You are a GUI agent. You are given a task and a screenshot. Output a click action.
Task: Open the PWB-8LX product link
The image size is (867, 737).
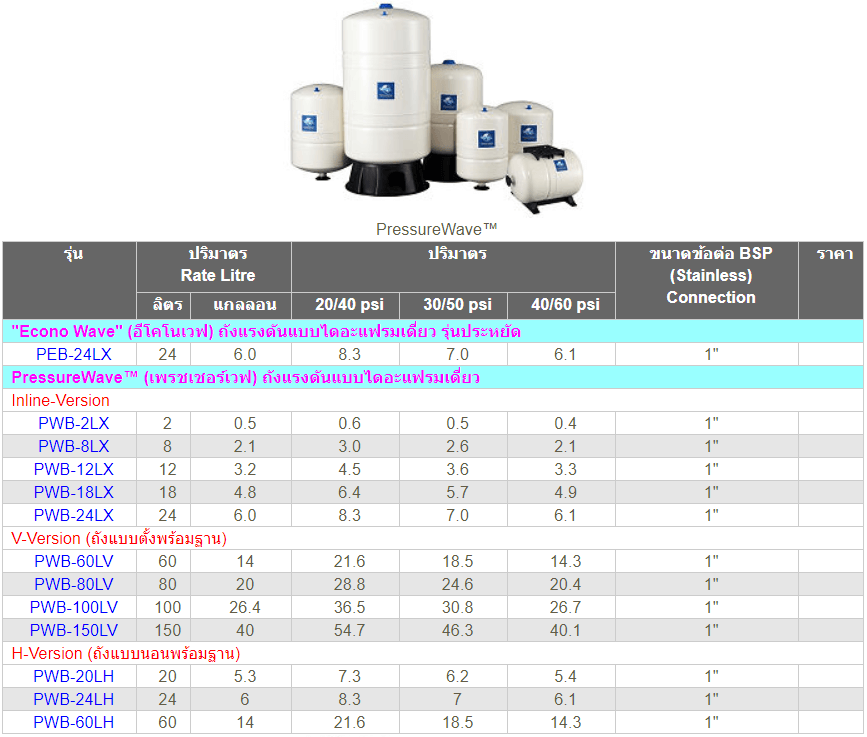73,446
